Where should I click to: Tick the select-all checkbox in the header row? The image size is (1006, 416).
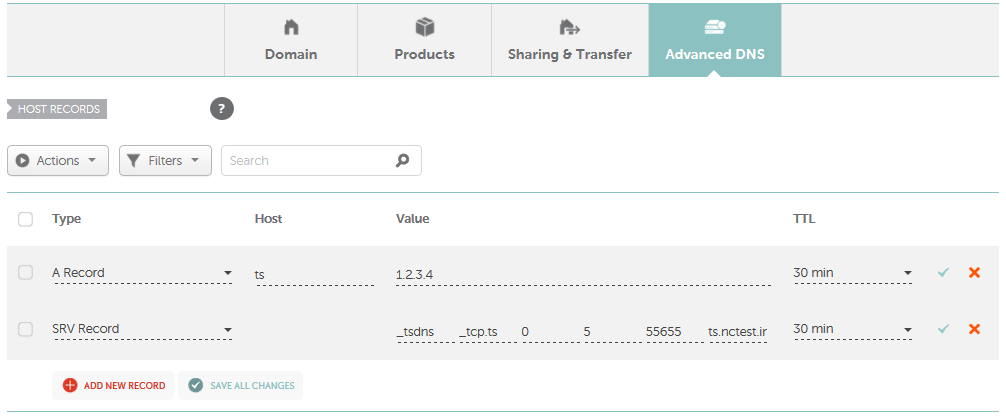click(x=26, y=220)
